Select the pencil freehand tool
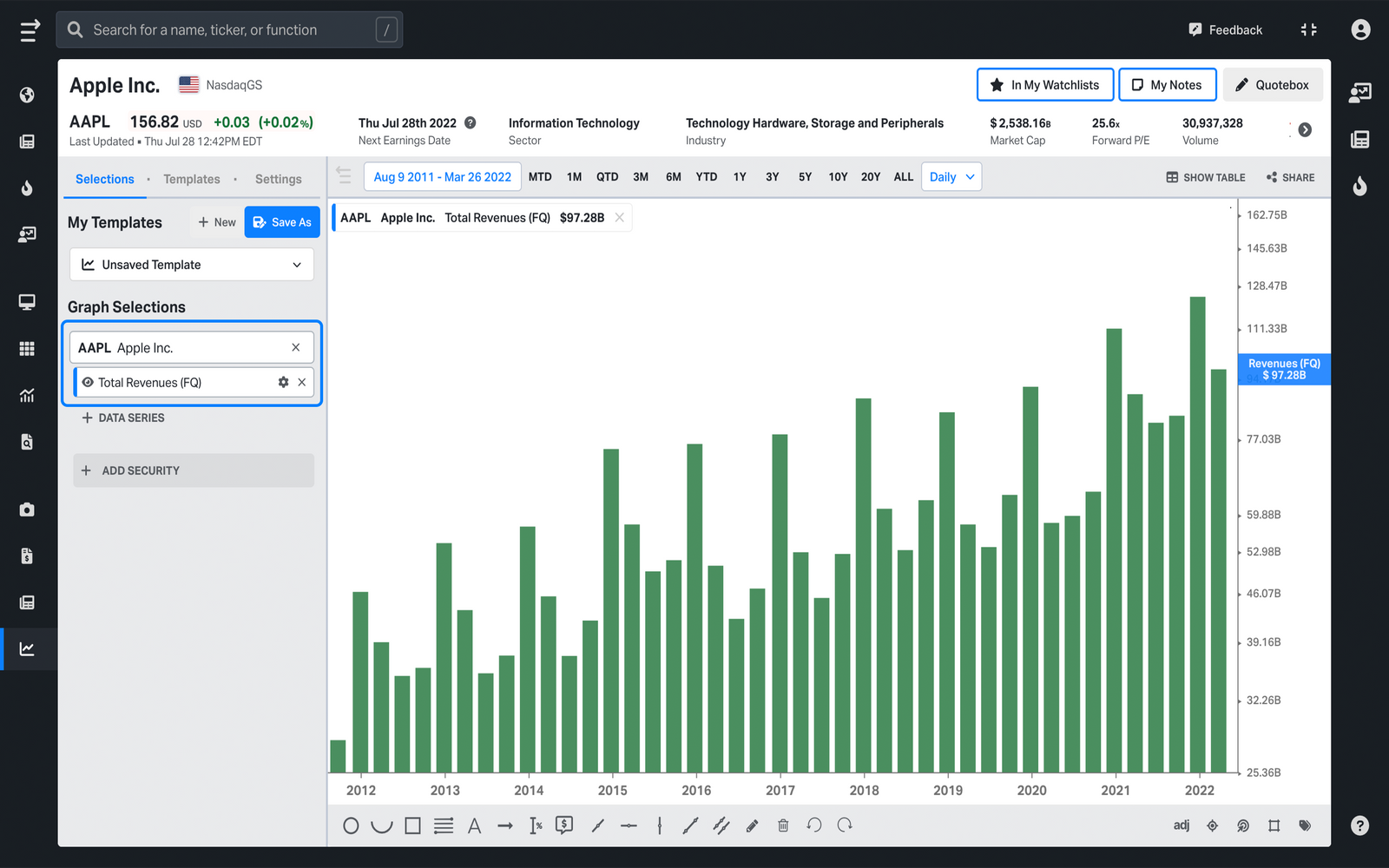The height and width of the screenshot is (868, 1389). (x=752, y=825)
